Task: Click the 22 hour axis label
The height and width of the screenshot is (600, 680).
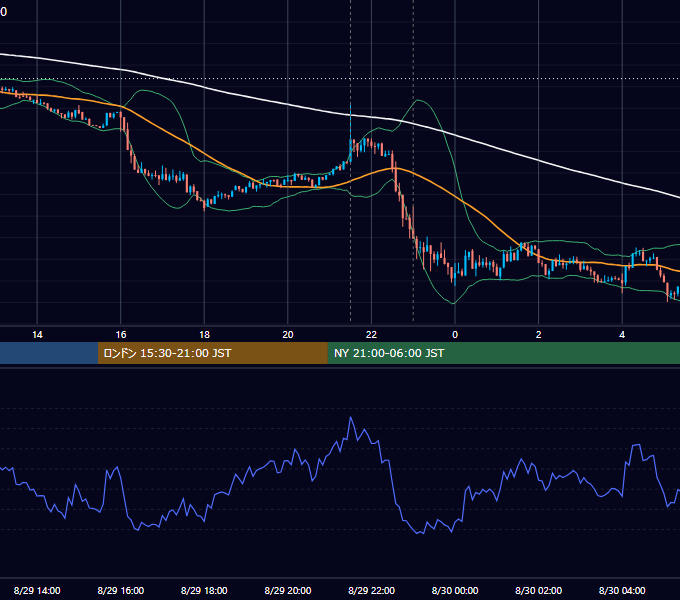Action: pos(371,335)
